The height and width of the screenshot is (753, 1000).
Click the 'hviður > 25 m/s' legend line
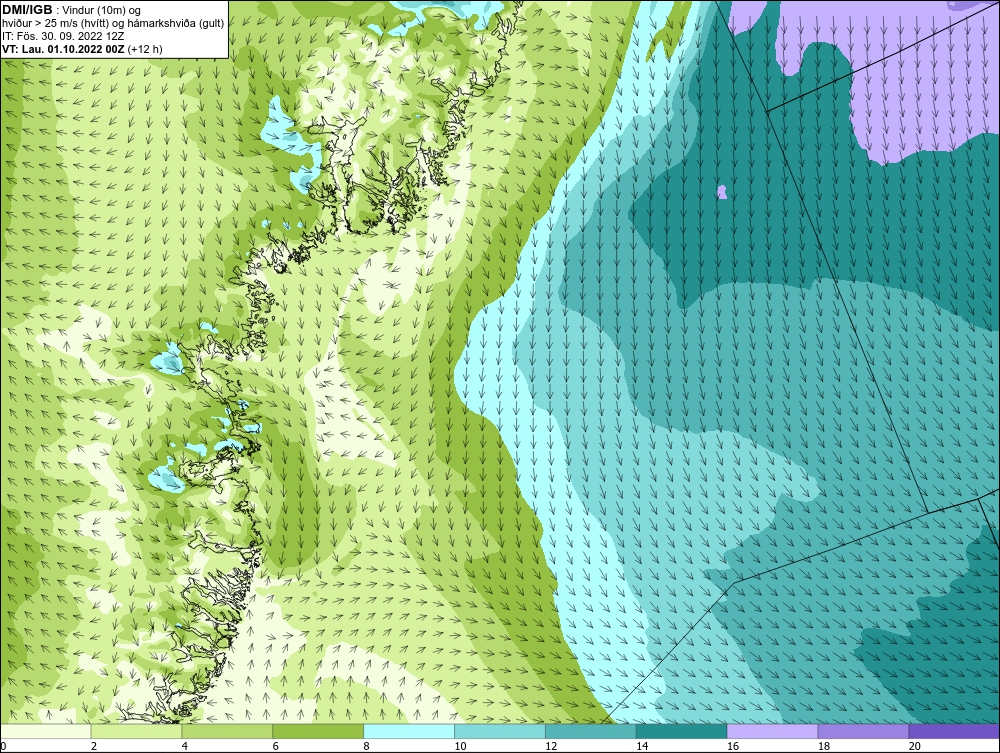(113, 24)
